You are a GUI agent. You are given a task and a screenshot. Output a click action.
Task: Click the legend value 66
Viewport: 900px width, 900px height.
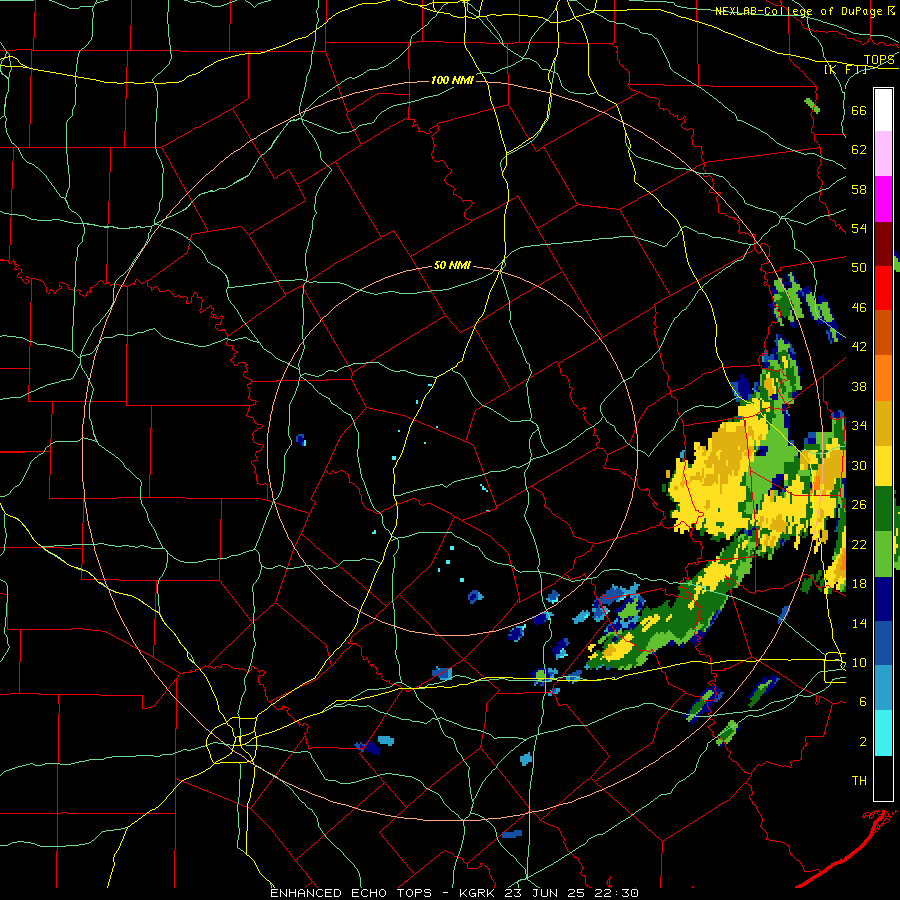(x=859, y=110)
